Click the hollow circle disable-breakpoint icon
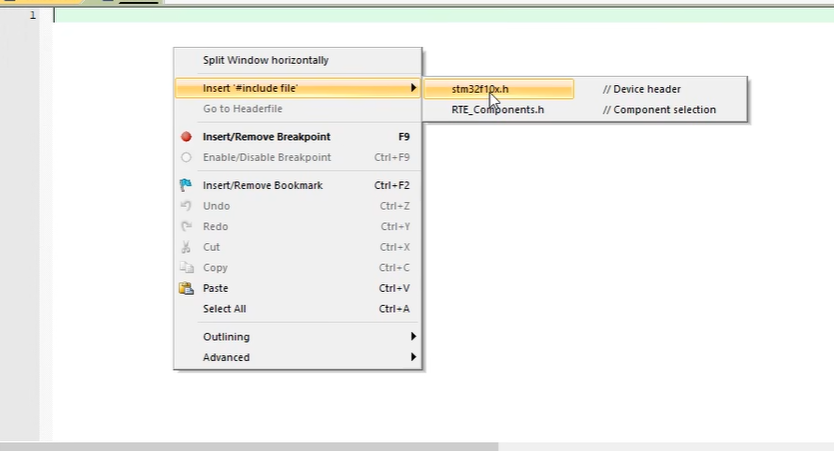This screenshot has height=451, width=834. tap(186, 157)
